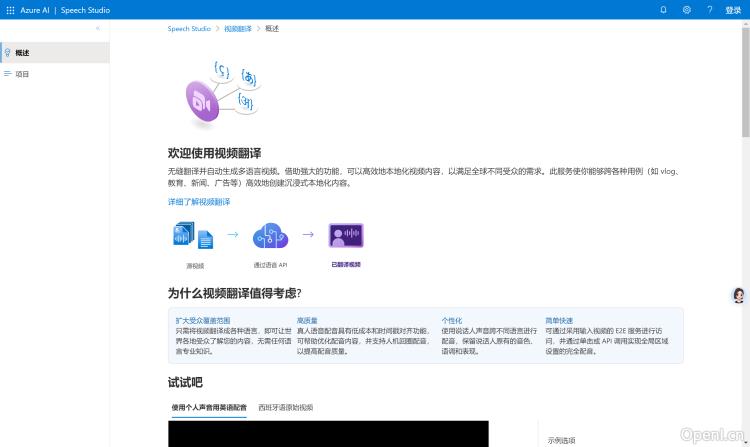This screenshot has height=447, width=750.
Task: Select the 使用个人声音用英语配音 tab
Action: [x=209, y=408]
